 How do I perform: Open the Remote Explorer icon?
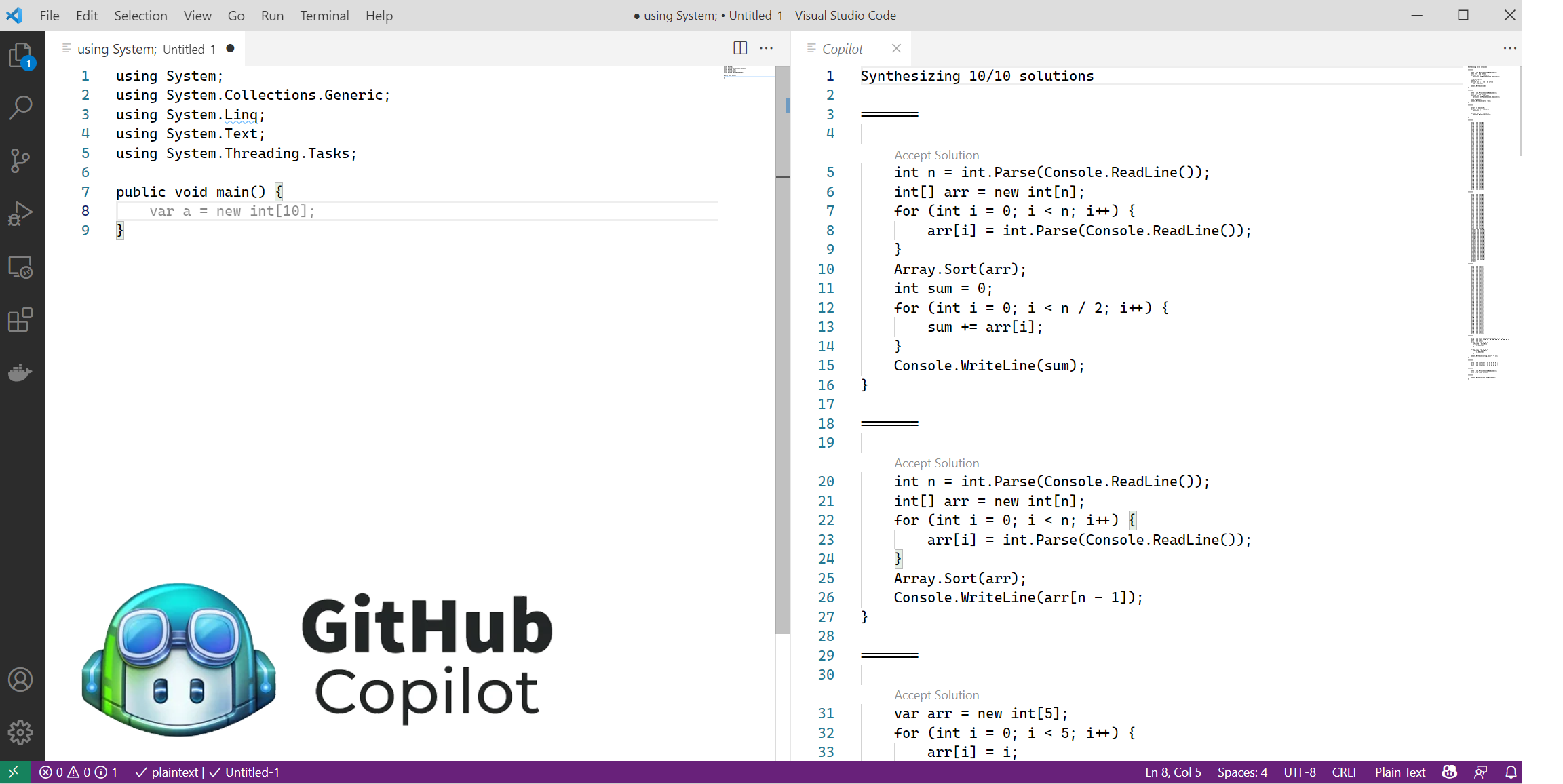(x=21, y=267)
